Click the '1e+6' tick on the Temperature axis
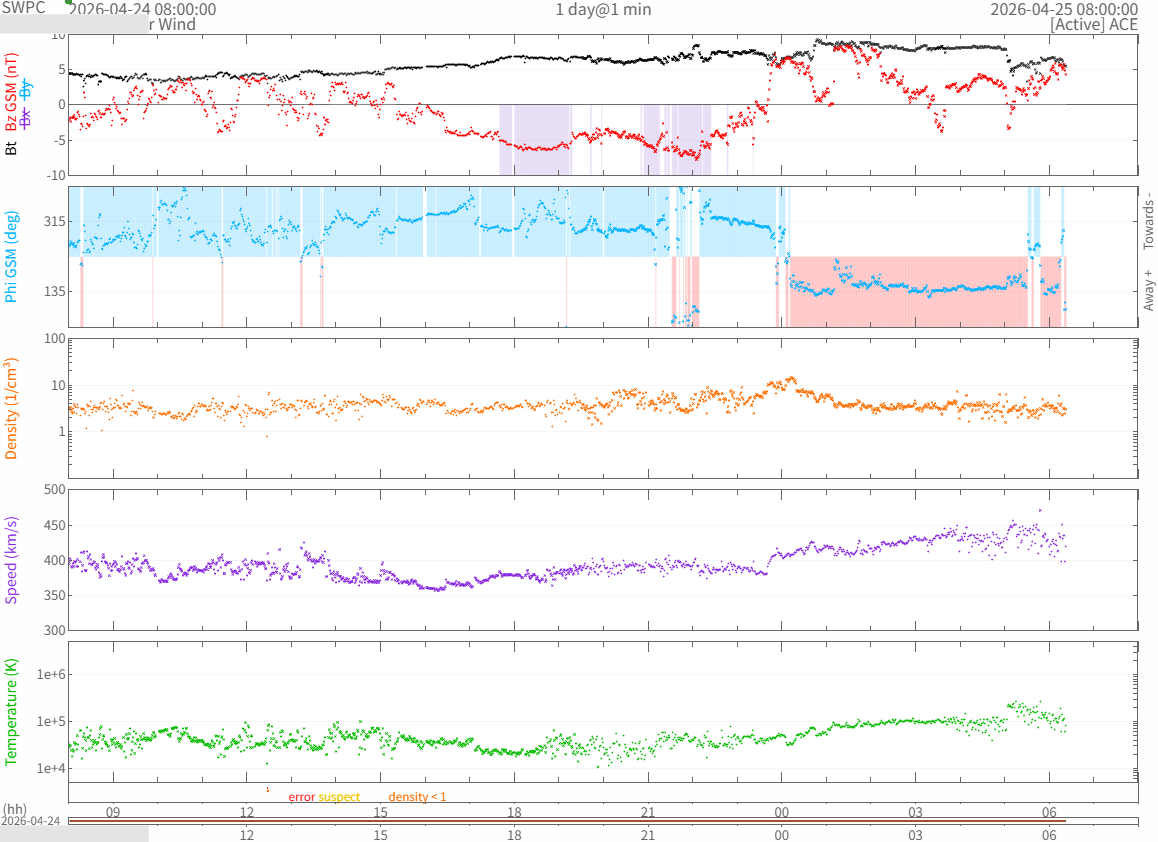This screenshot has width=1158, height=842. [51, 674]
